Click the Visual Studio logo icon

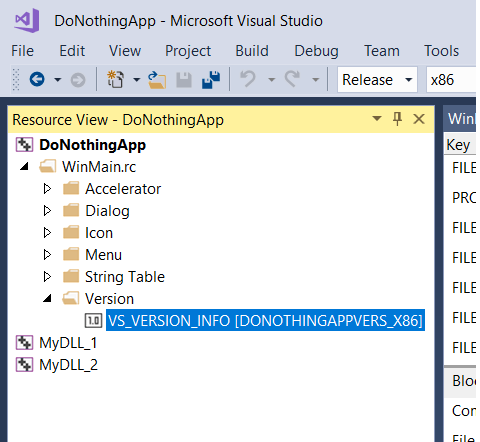tap(27, 21)
